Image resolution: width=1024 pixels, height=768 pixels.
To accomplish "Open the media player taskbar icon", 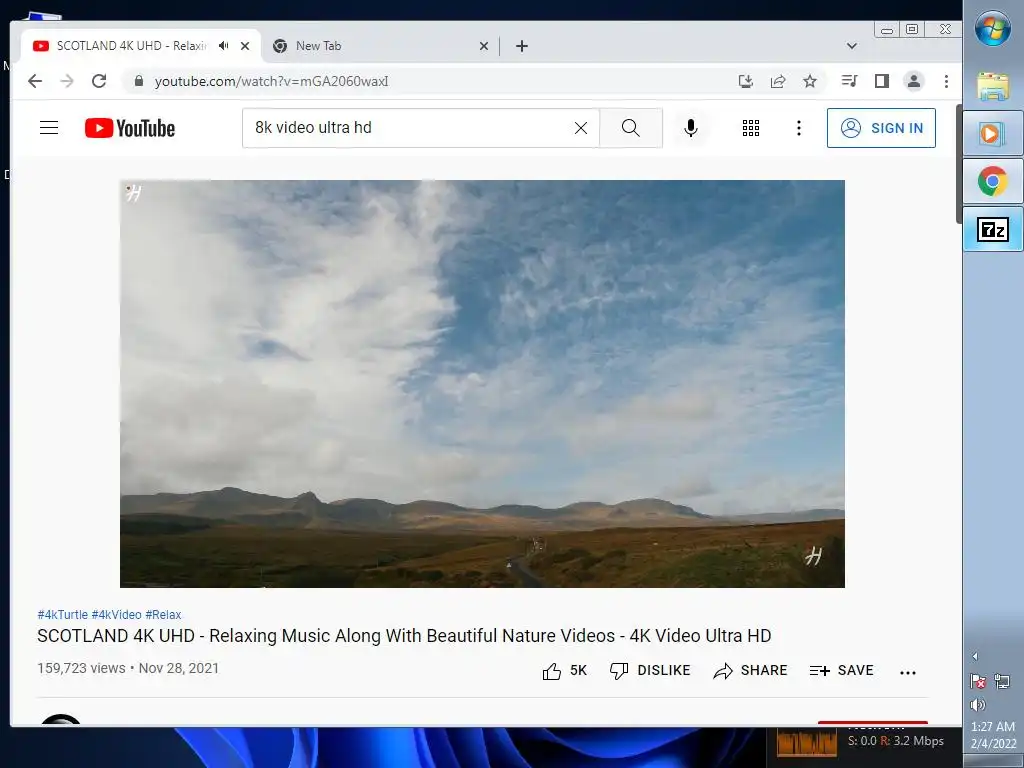I will point(993,133).
